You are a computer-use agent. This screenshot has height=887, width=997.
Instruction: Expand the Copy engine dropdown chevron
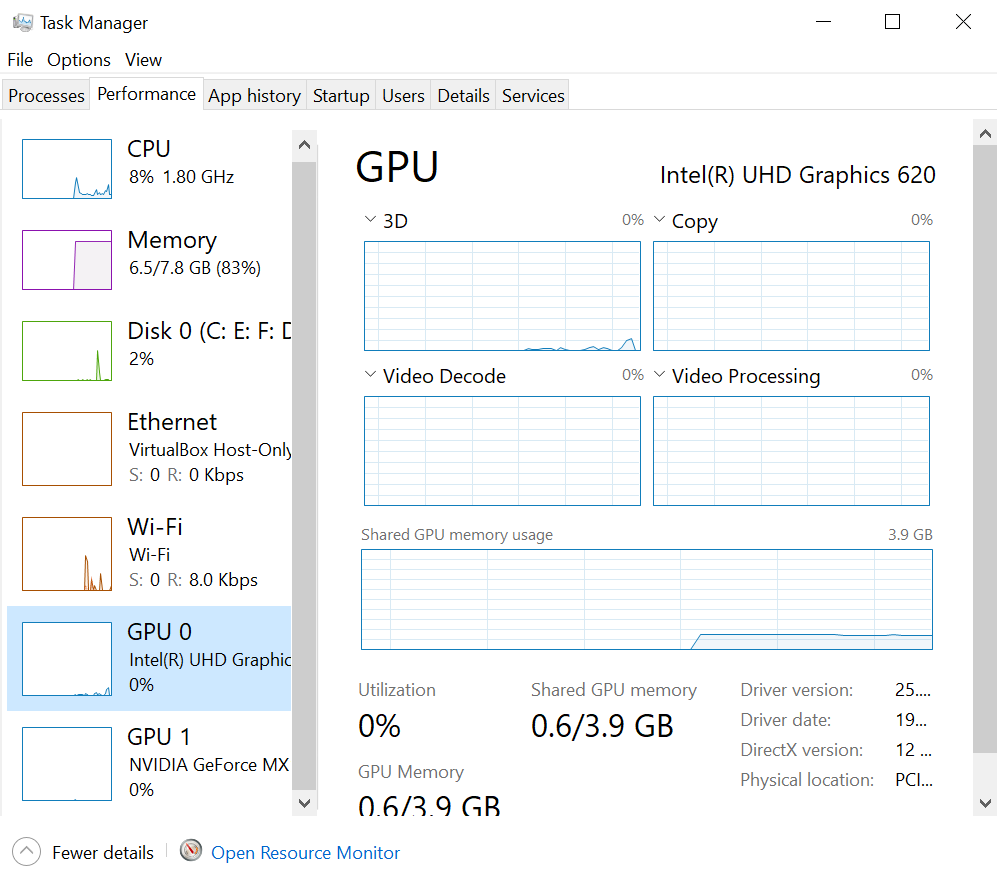tap(659, 219)
